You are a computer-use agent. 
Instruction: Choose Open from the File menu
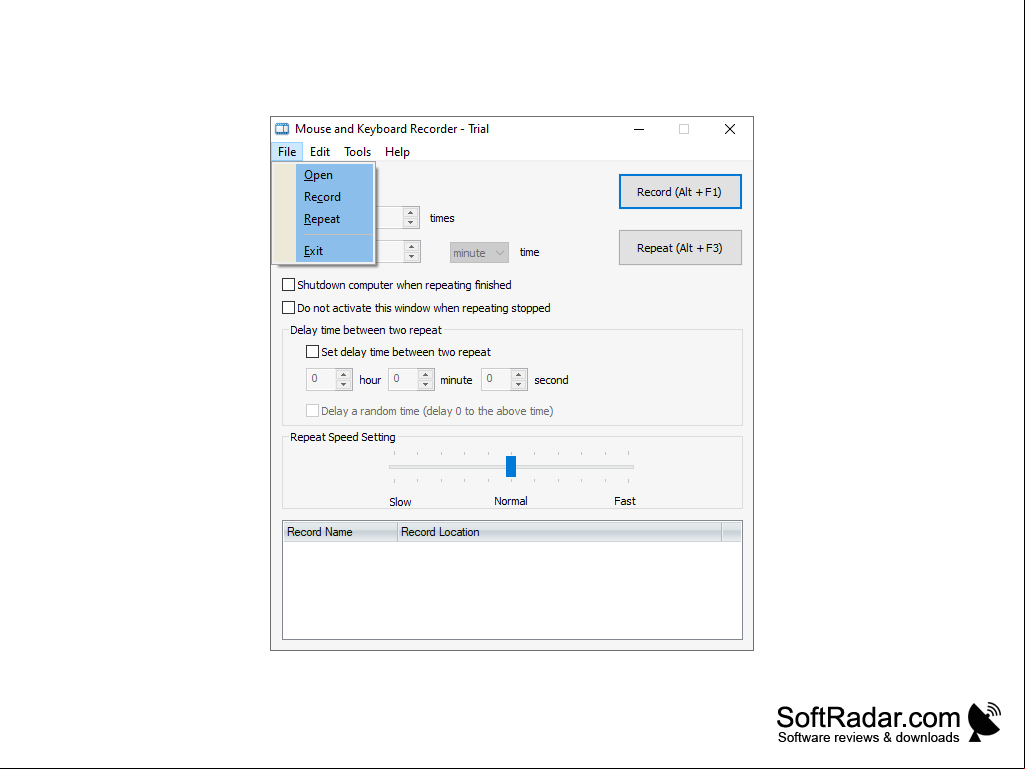pos(335,175)
